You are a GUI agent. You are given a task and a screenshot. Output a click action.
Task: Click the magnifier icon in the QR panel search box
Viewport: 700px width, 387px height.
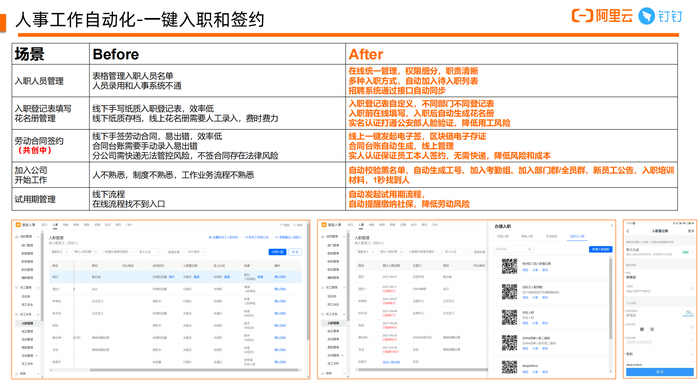pos(529,249)
